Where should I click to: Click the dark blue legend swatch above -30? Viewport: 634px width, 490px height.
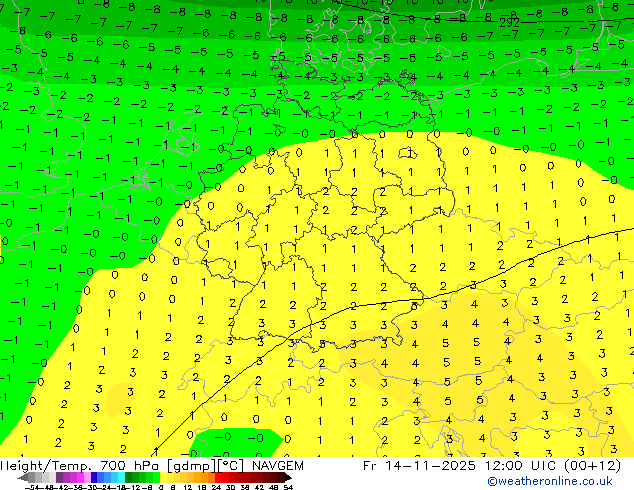94,477
